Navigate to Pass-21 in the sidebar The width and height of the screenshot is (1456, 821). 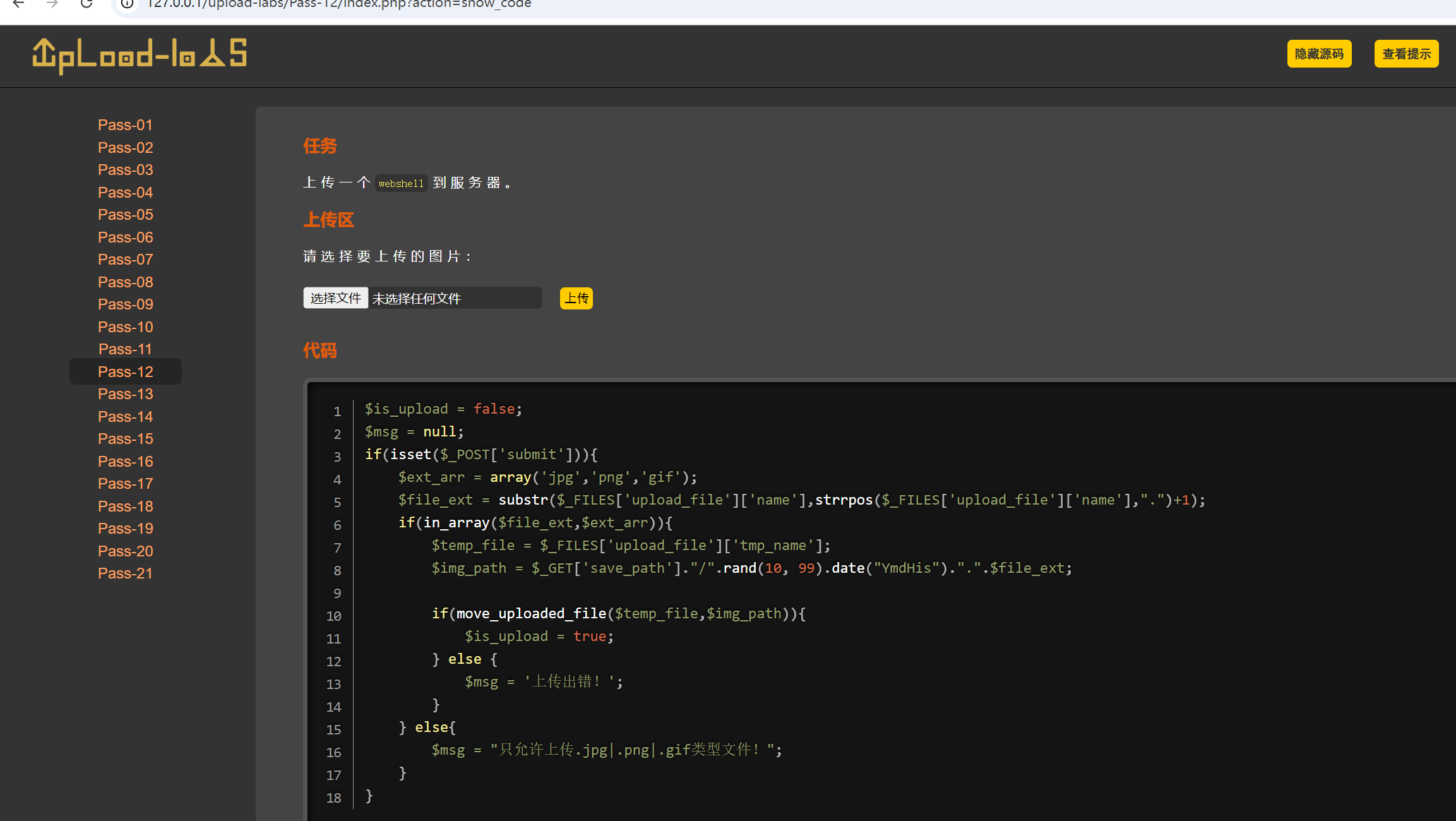pyautogui.click(x=125, y=573)
